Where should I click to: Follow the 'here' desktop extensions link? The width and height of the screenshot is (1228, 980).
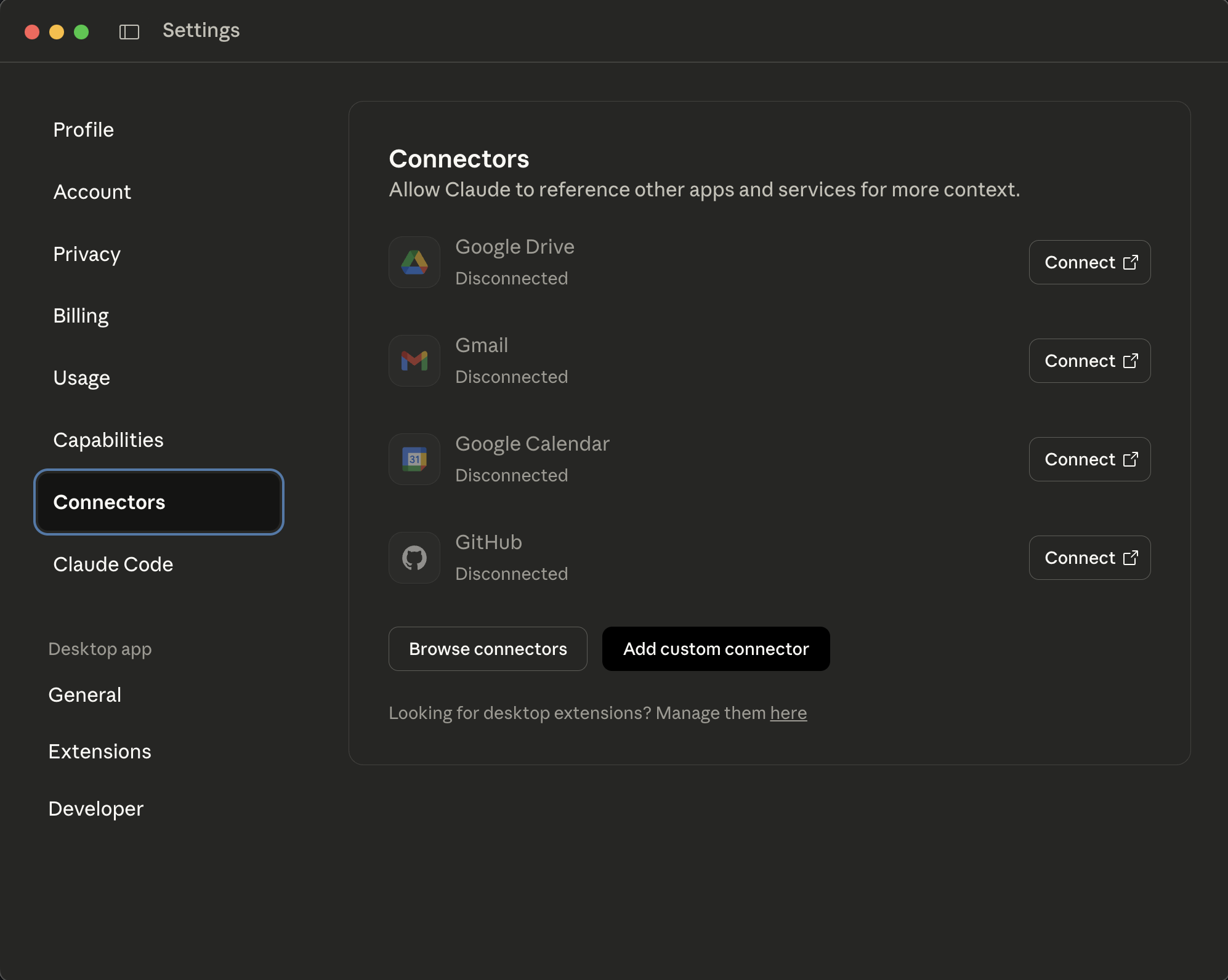tap(788, 713)
